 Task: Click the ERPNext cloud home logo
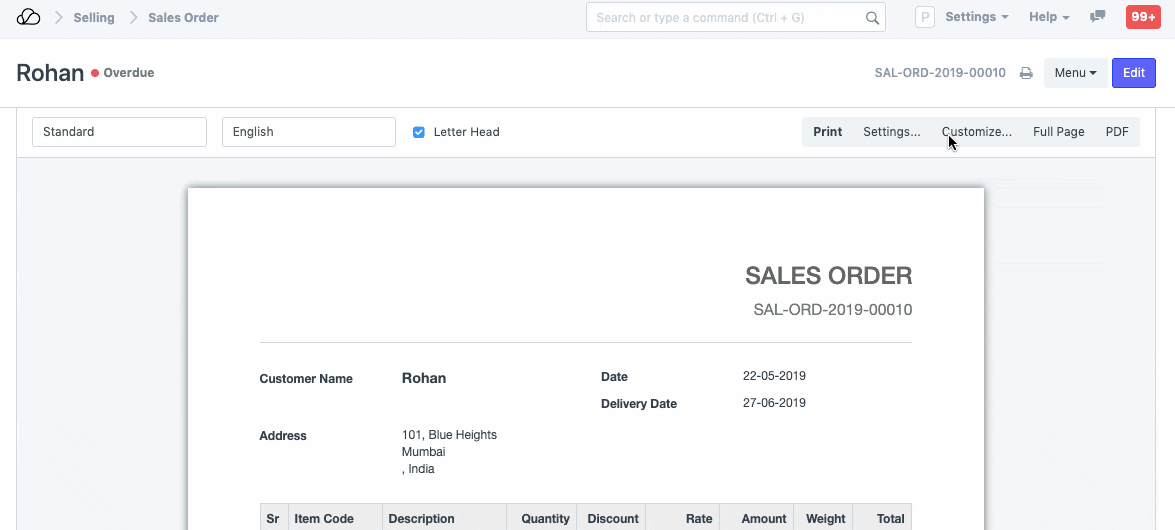[x=29, y=17]
